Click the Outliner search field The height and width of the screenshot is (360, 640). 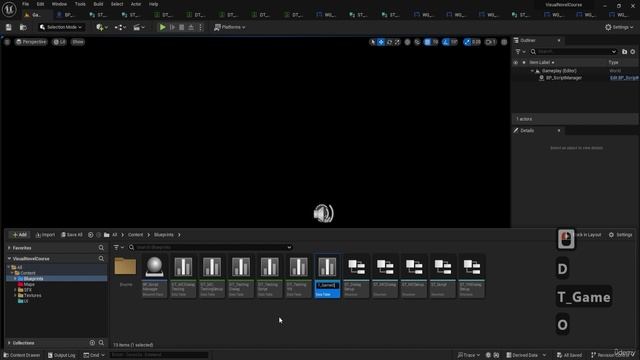coord(573,52)
